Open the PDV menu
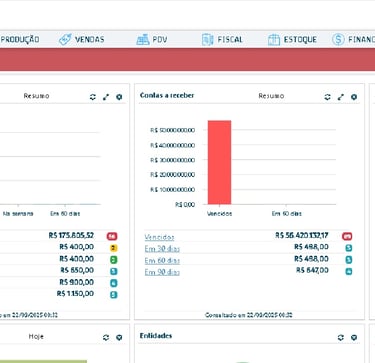This screenshot has height=363, width=375. click(152, 40)
